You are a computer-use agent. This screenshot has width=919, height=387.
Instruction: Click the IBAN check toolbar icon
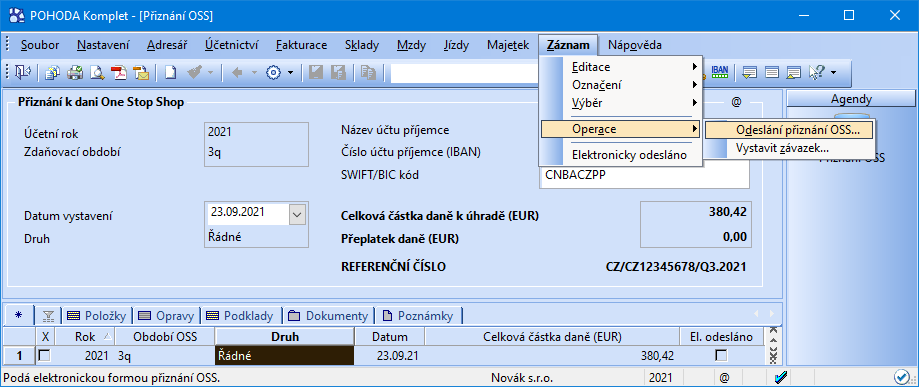coord(720,72)
